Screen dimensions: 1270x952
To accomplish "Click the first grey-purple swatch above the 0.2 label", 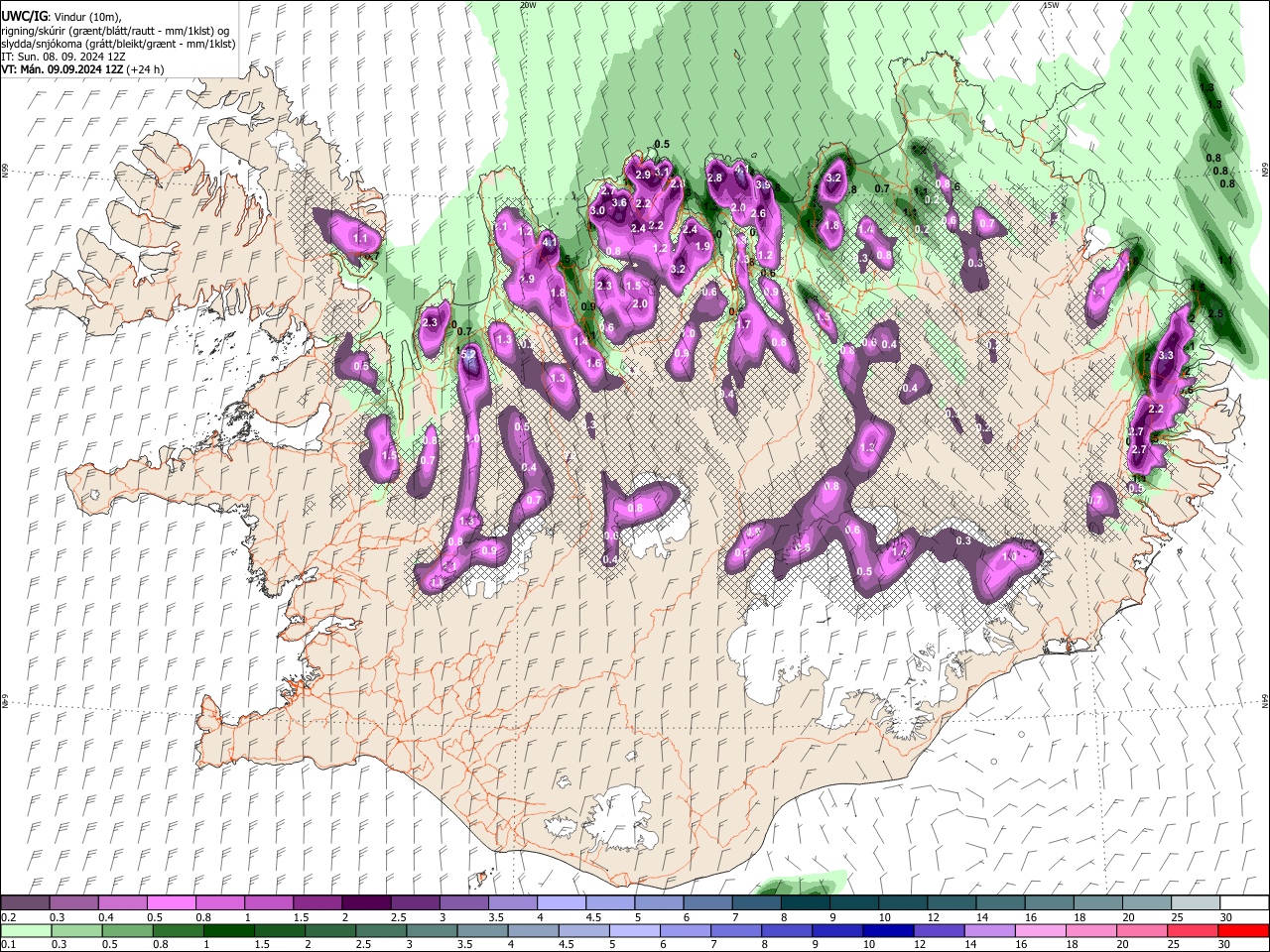I will tap(25, 902).
